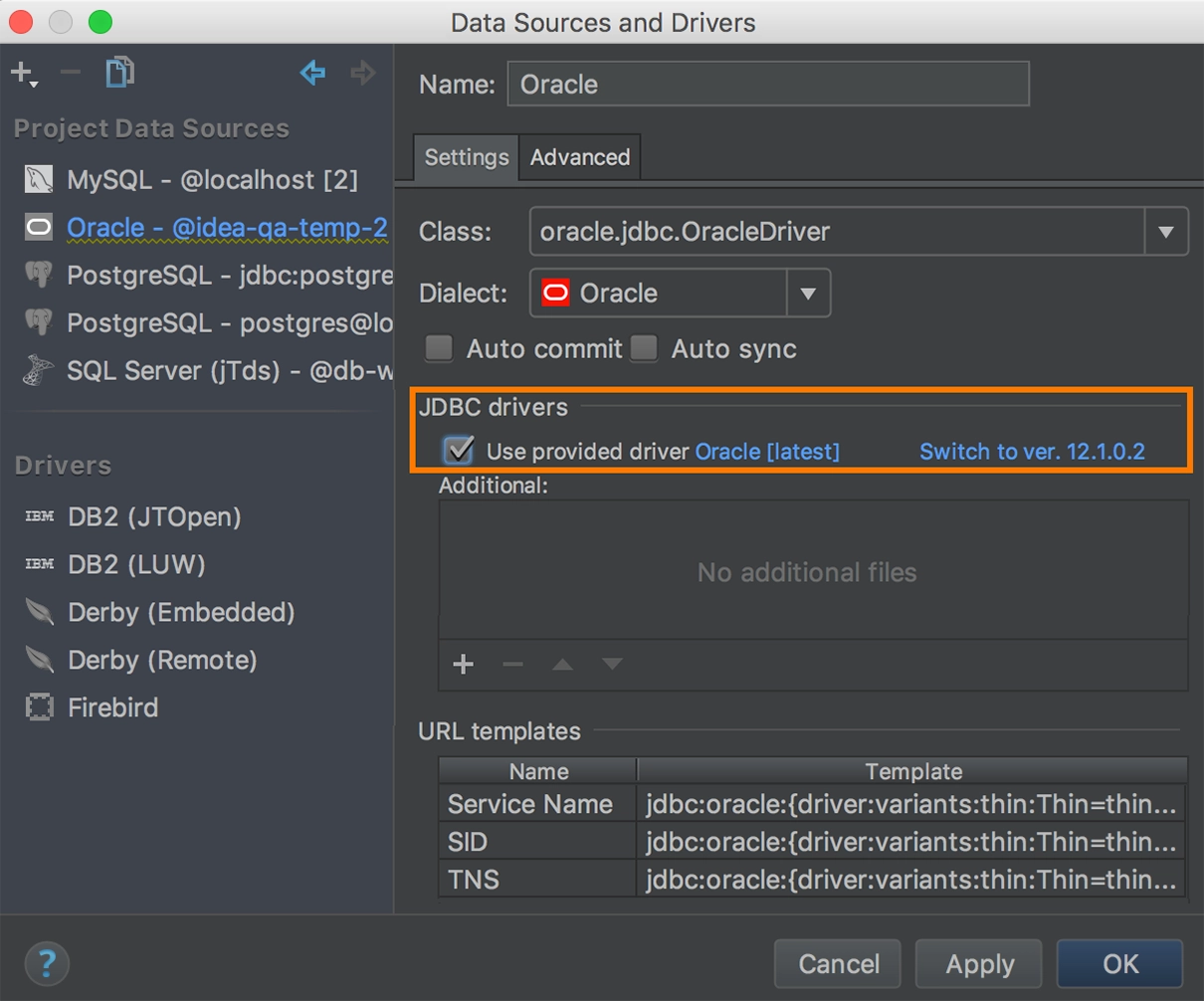Add a new data source with plus icon
Screen dimensions: 1204x1001
pyautogui.click(x=22, y=73)
